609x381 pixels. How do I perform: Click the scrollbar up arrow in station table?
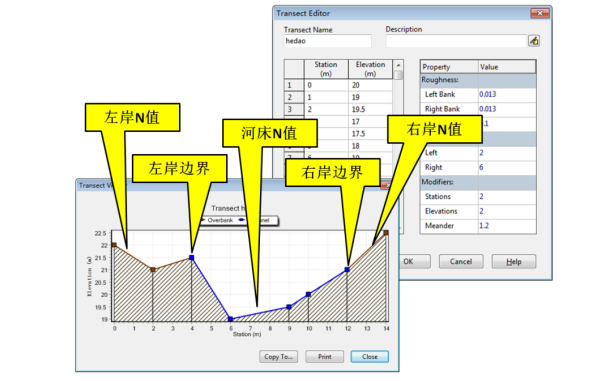[x=398, y=65]
